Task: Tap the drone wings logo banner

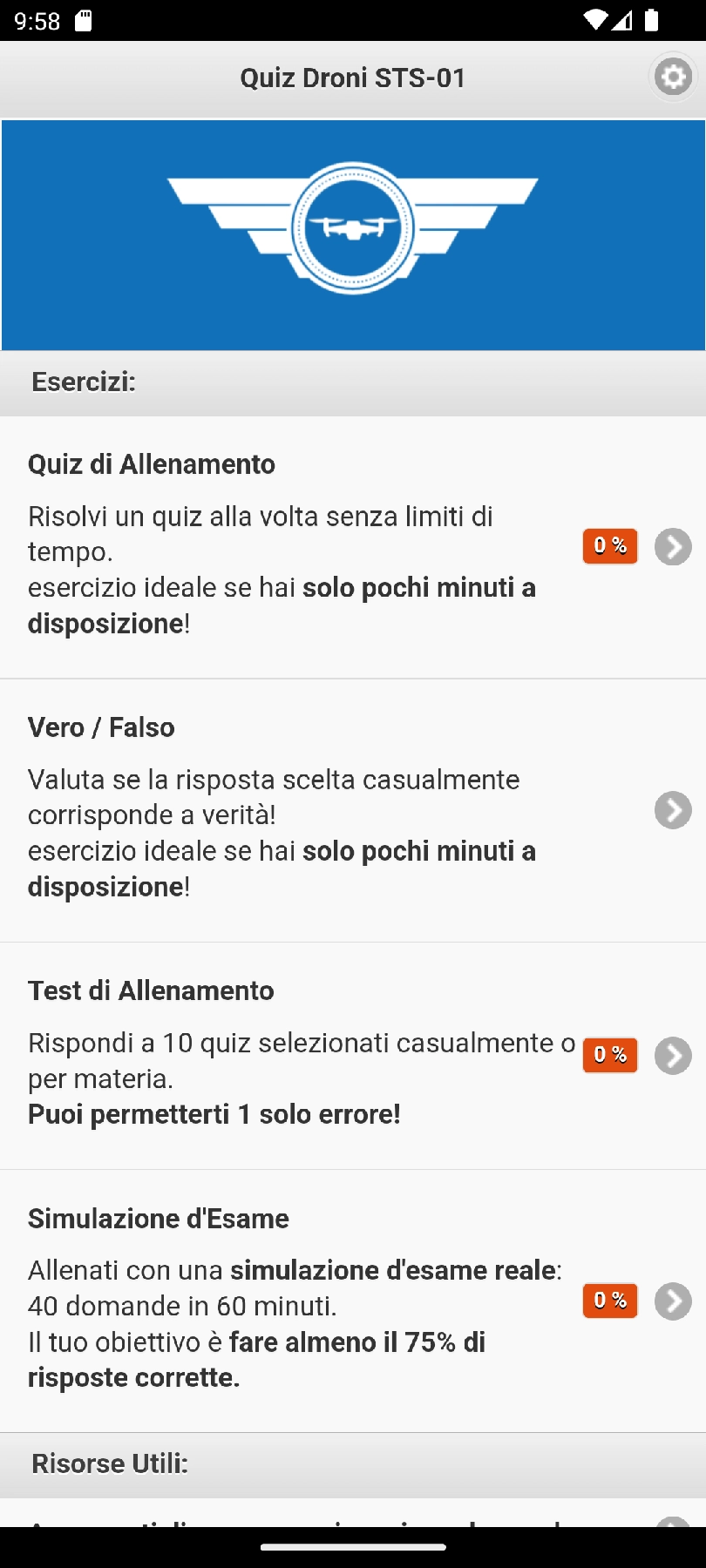Action: (353, 228)
